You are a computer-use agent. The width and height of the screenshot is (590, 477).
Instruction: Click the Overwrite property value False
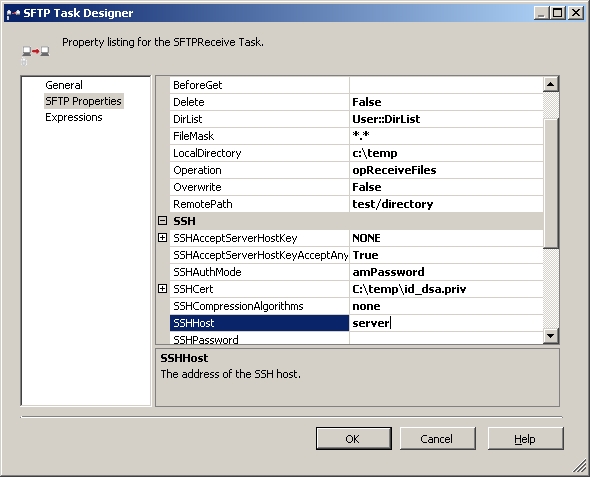(x=446, y=187)
